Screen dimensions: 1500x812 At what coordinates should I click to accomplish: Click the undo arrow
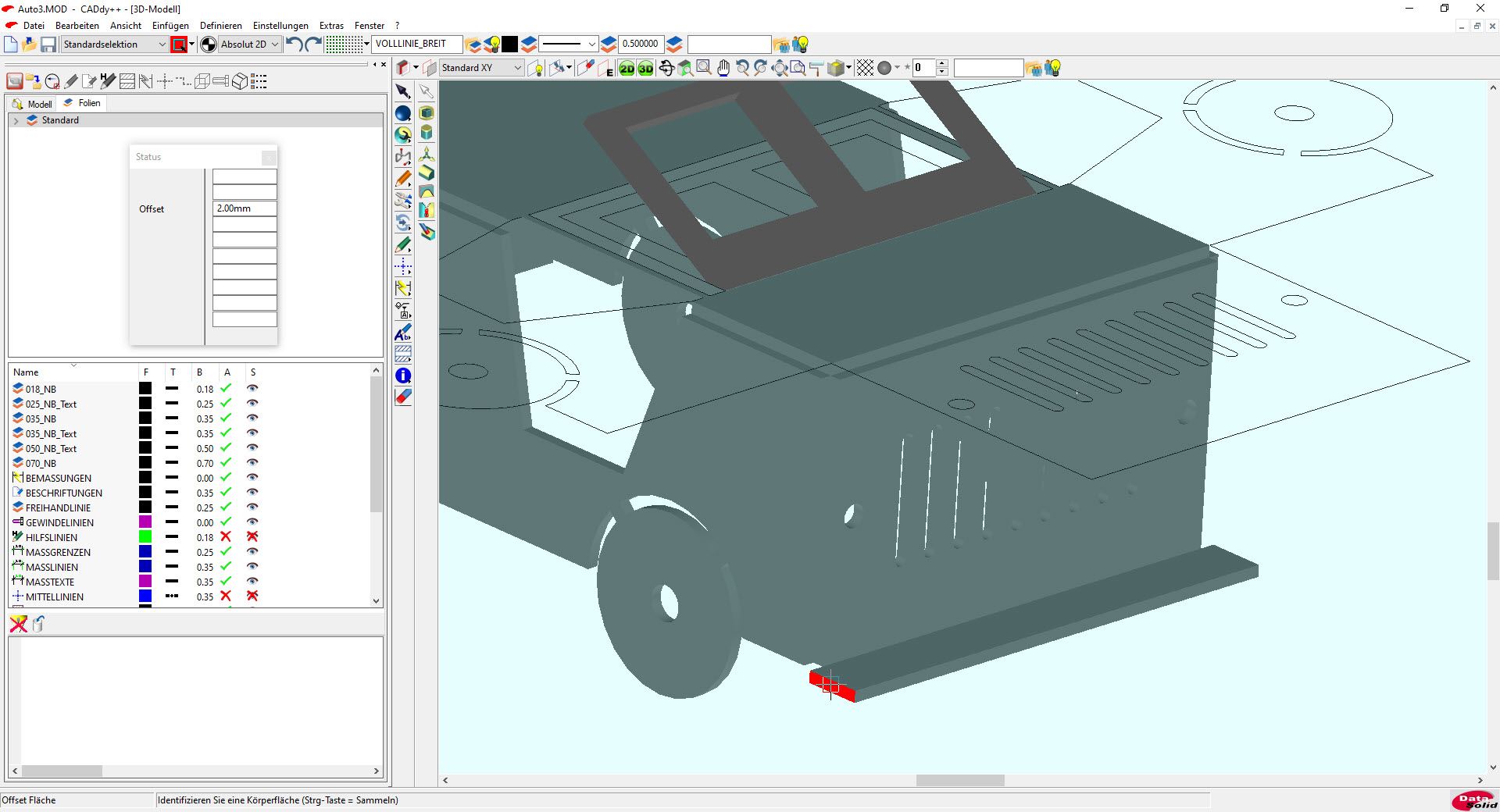294,45
